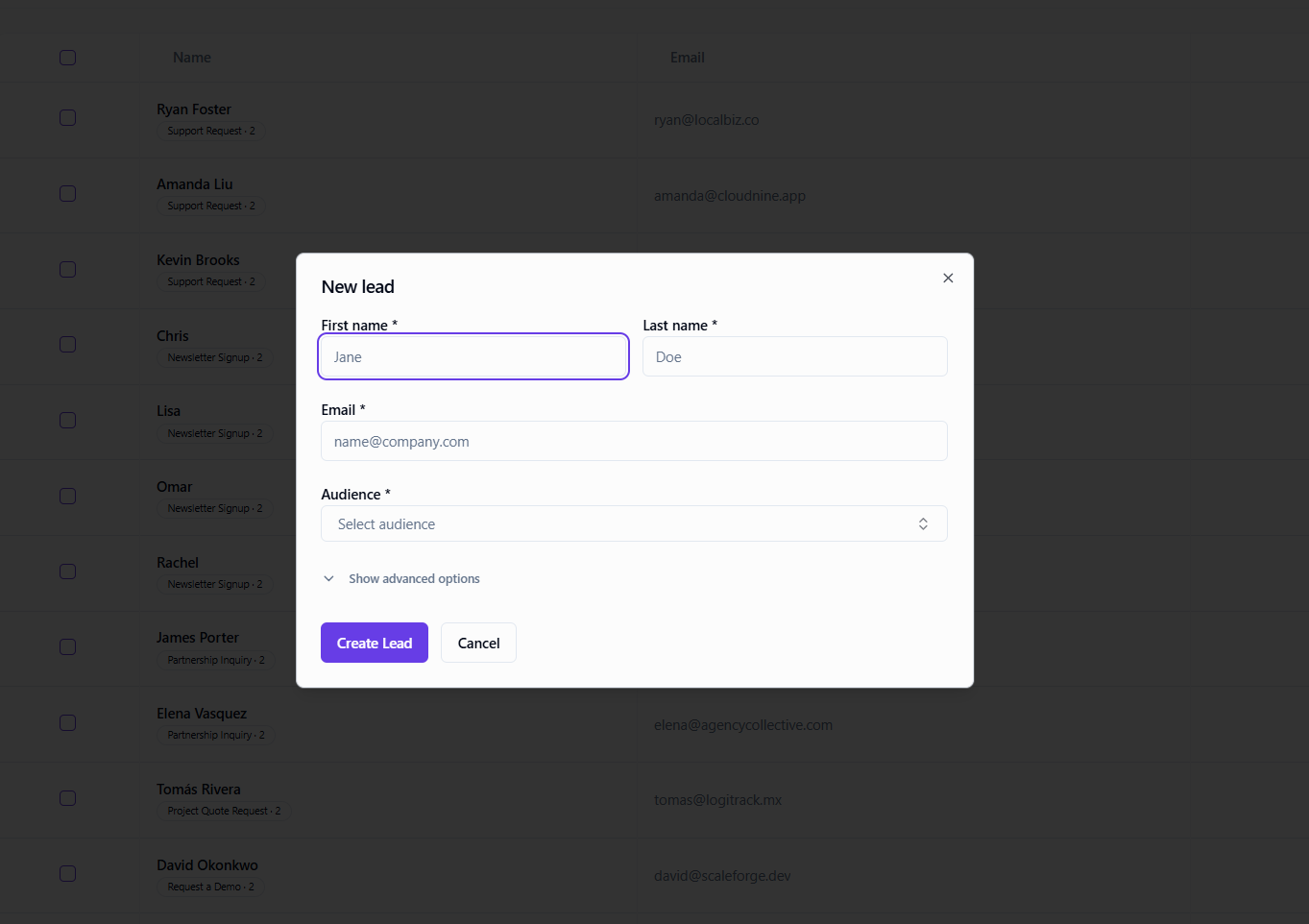Click the Create Lead button
The image size is (1309, 924).
point(375,643)
